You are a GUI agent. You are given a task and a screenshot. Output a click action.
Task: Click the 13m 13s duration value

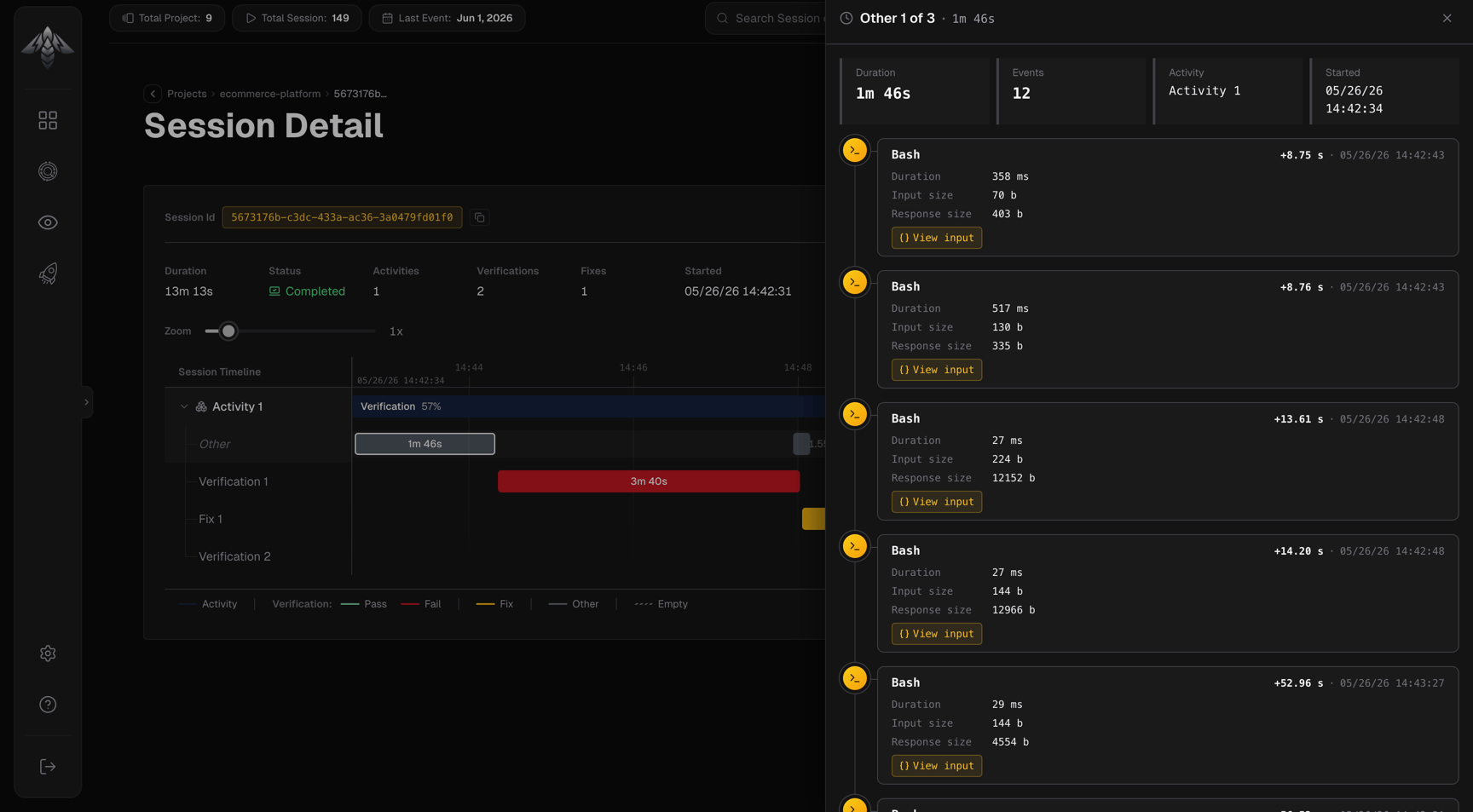188,291
